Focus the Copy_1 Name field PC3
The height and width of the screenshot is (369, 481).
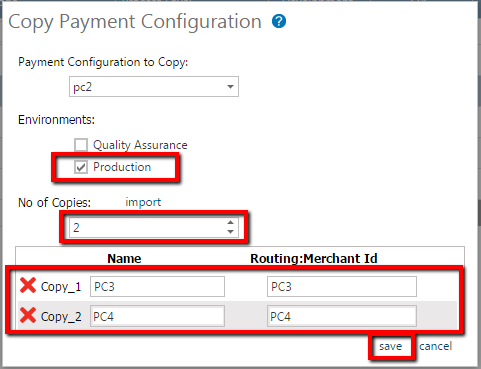[157, 286]
